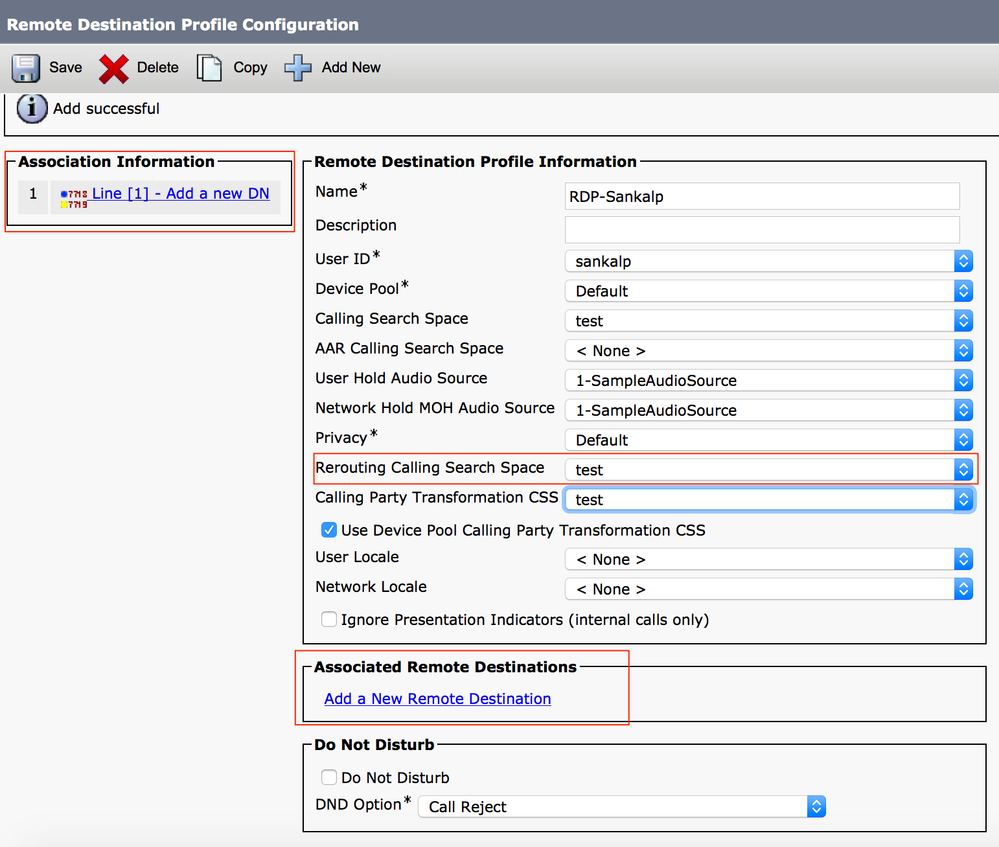Check the Do Not Disturb checkbox
This screenshot has width=999, height=847.
pyautogui.click(x=329, y=778)
